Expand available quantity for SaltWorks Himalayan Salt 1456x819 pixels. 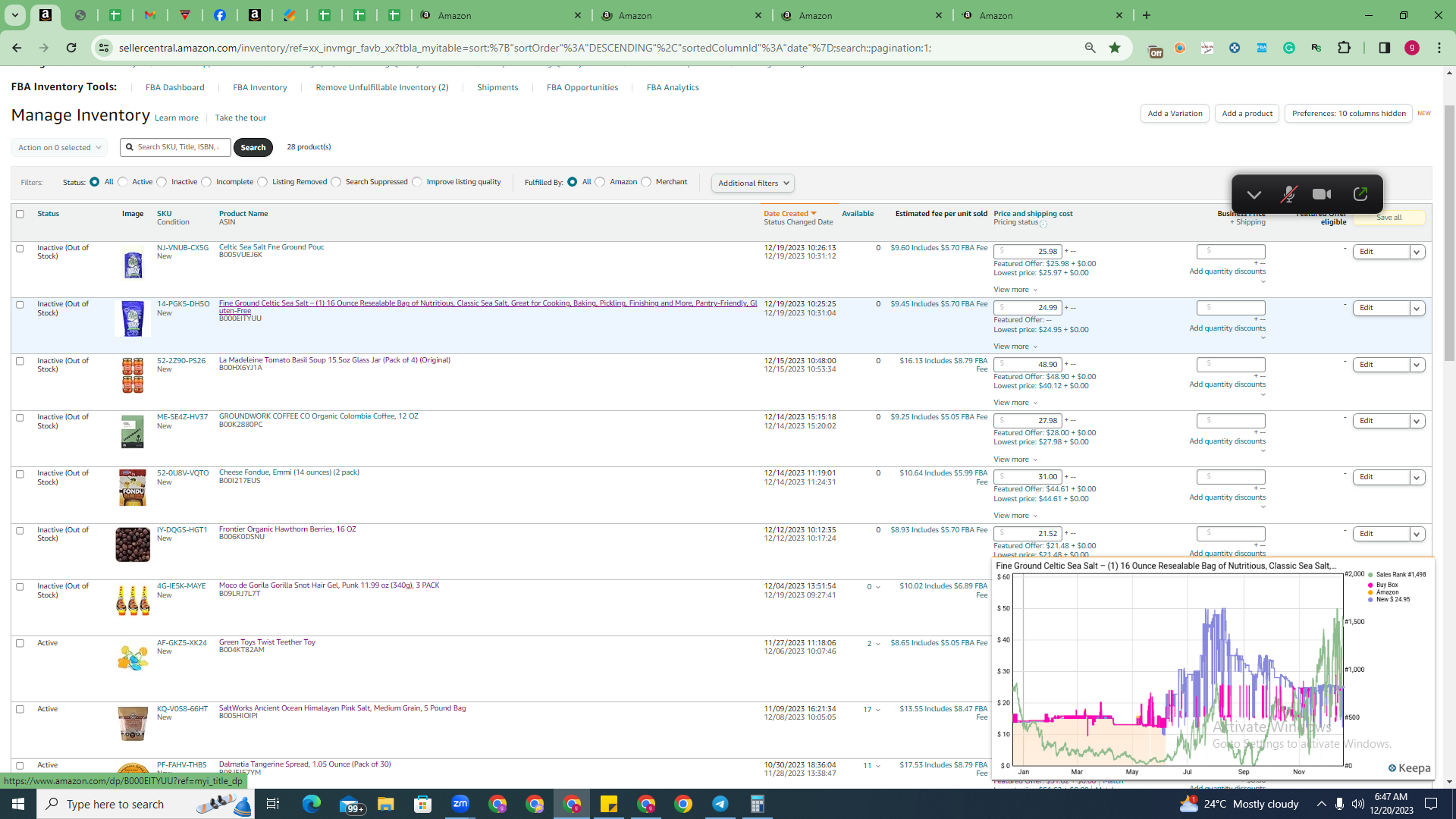coord(878,710)
